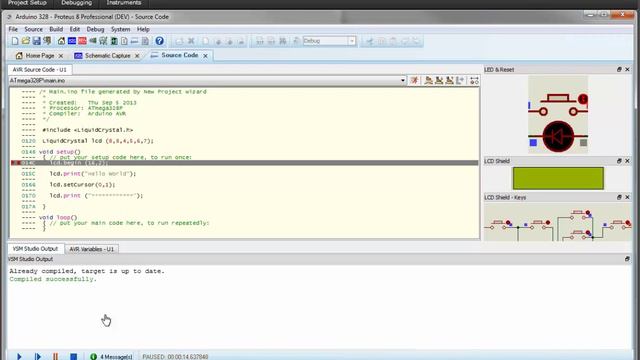Open the System menu
This screenshot has width=640, height=360.
[x=120, y=29]
